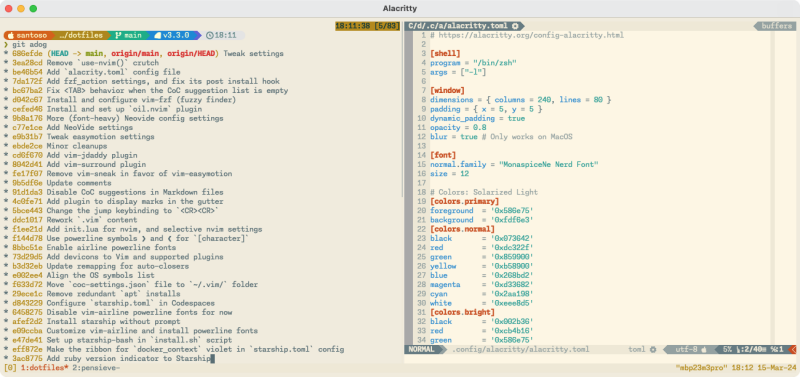
Task: Click the [colors.bright] section header
Action: 463,312
